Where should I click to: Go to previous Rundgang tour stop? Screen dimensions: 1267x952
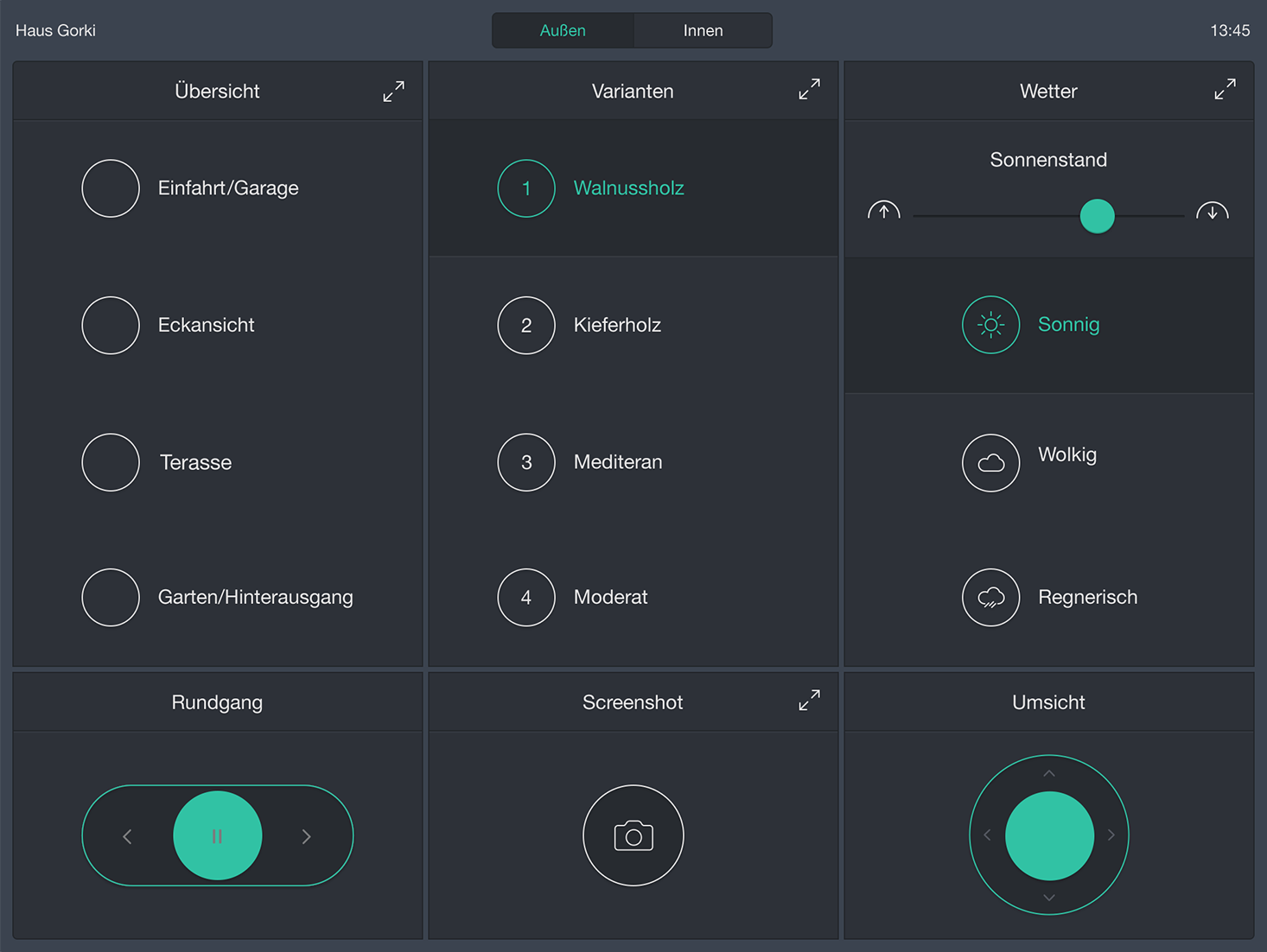point(128,836)
